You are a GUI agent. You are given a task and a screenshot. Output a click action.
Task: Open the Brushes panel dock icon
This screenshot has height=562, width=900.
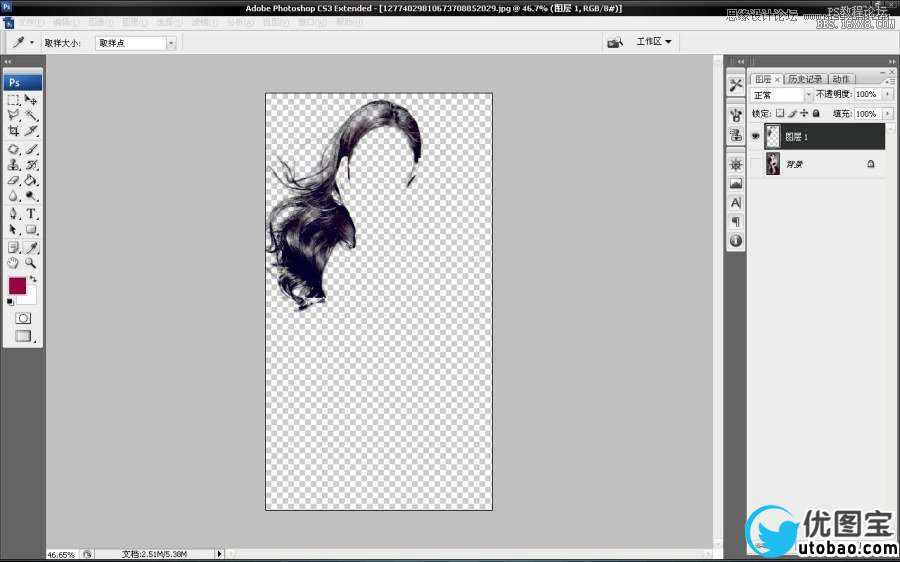click(736, 115)
